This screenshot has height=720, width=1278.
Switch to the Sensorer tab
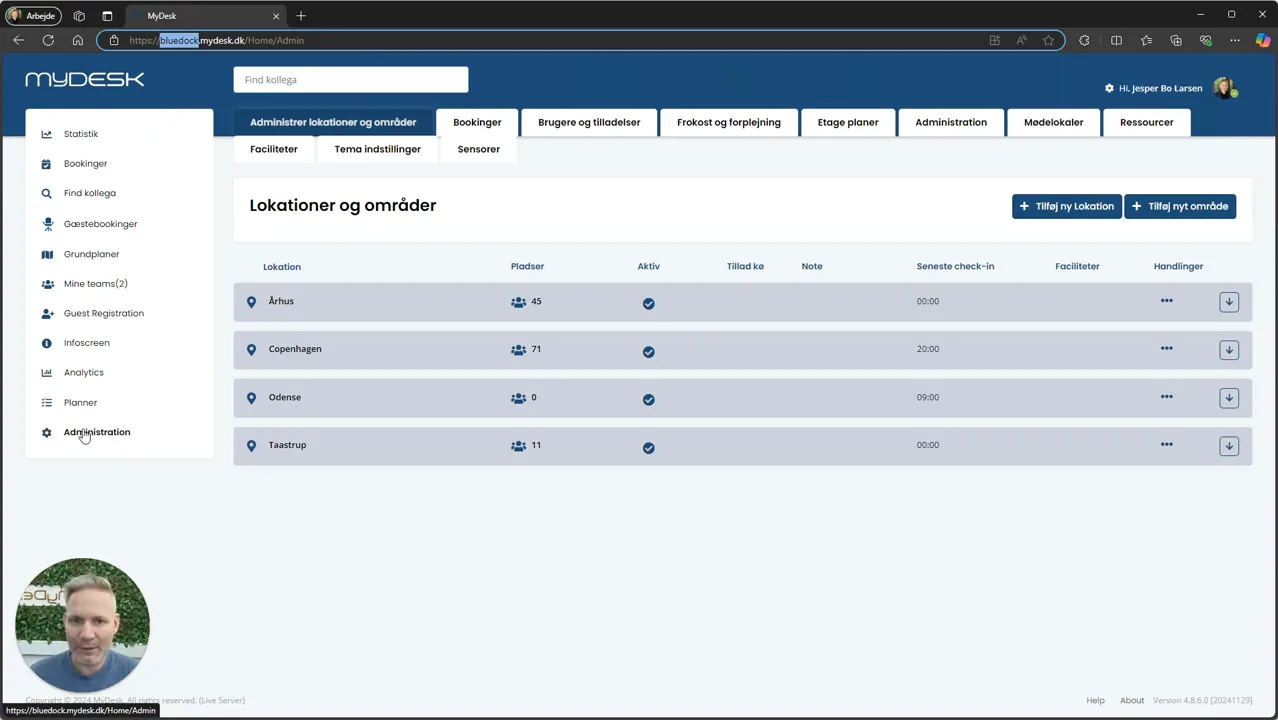(479, 149)
